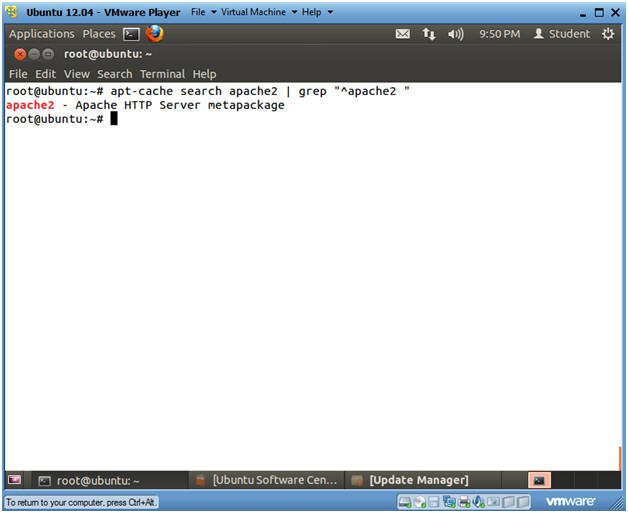Click 'To return to your computer' hint
The height and width of the screenshot is (513, 628).
(x=81, y=502)
